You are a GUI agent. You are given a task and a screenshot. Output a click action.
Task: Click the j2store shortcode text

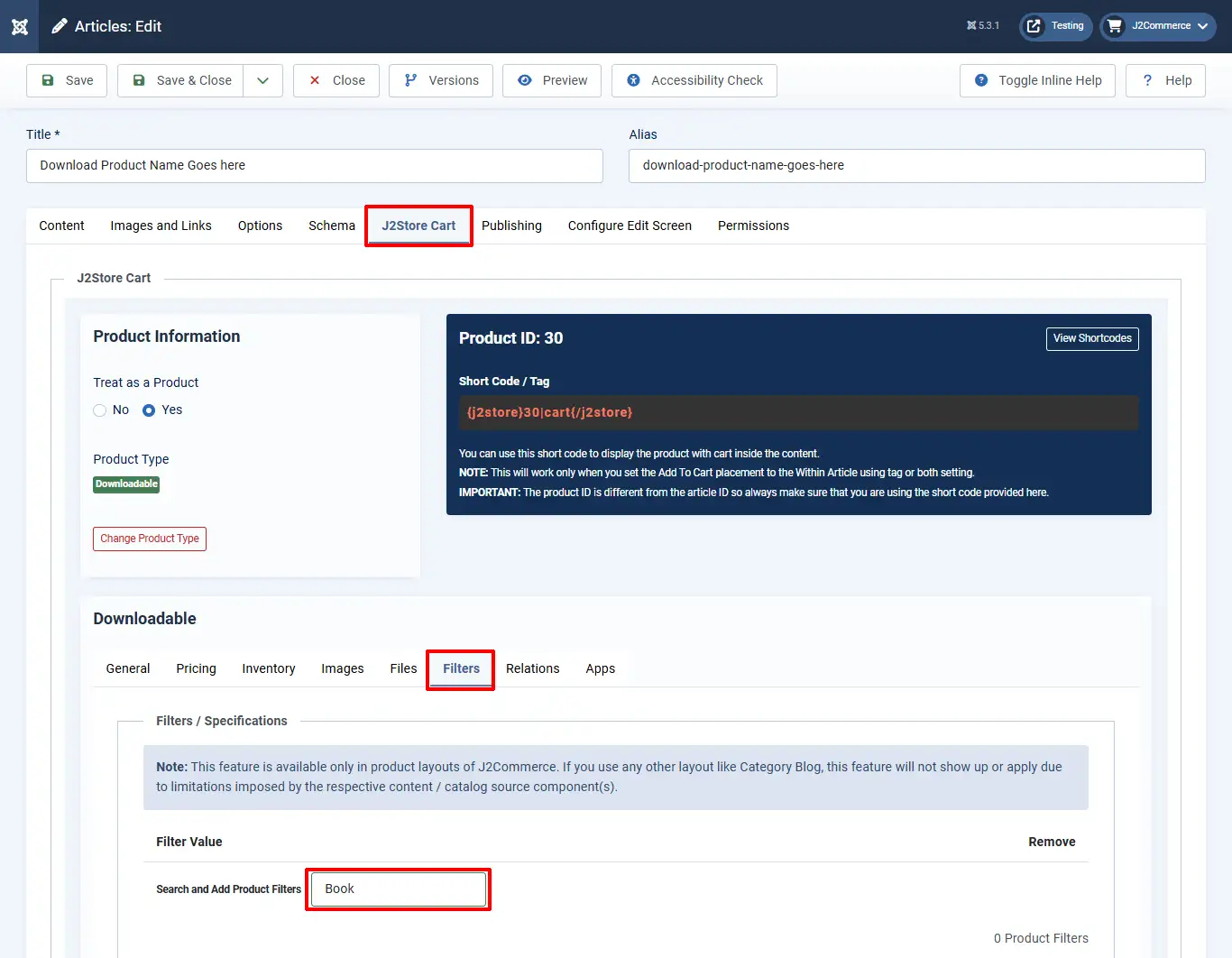(x=549, y=412)
